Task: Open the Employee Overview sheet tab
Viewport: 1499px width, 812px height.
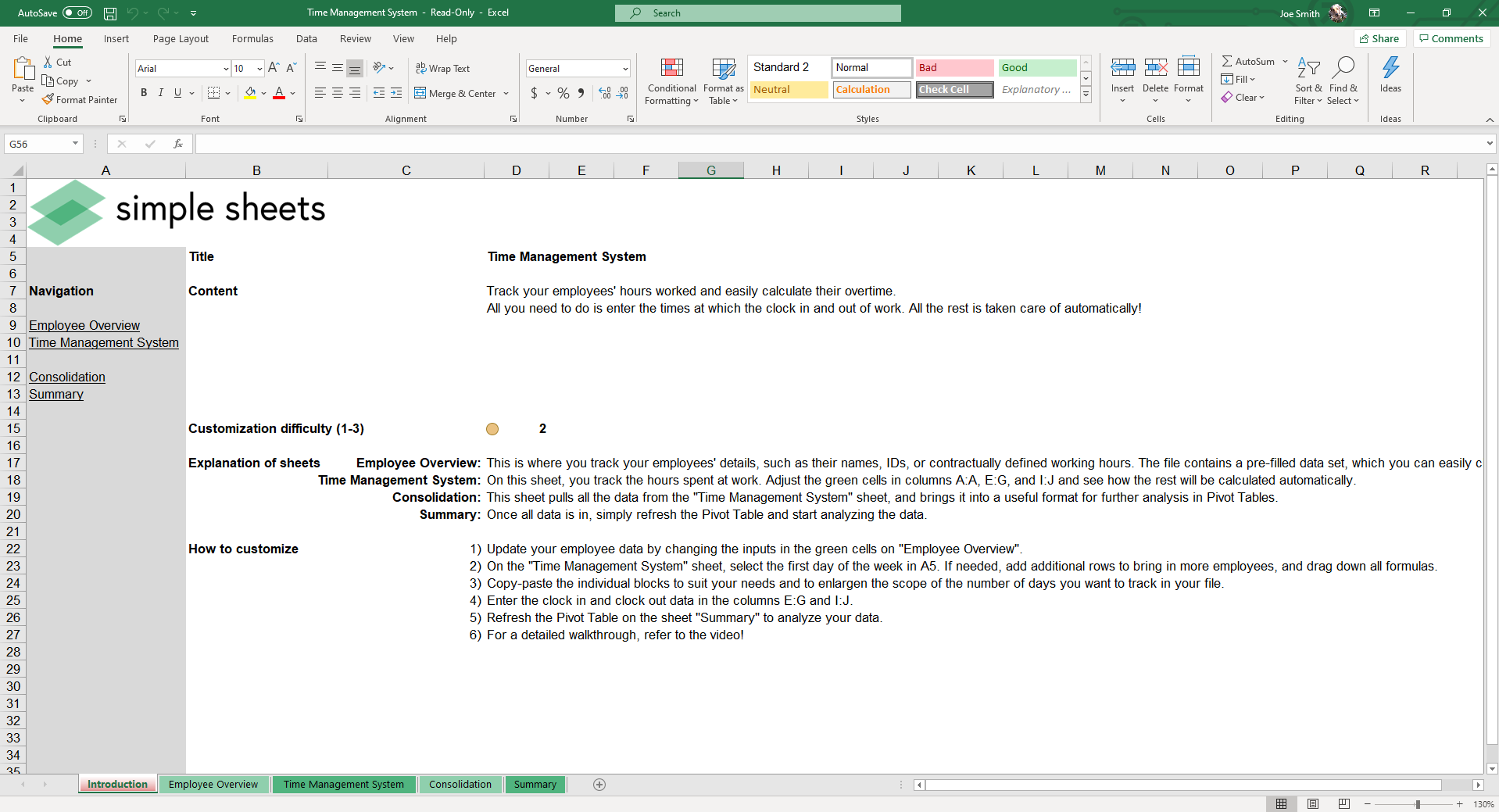Action: click(x=213, y=785)
